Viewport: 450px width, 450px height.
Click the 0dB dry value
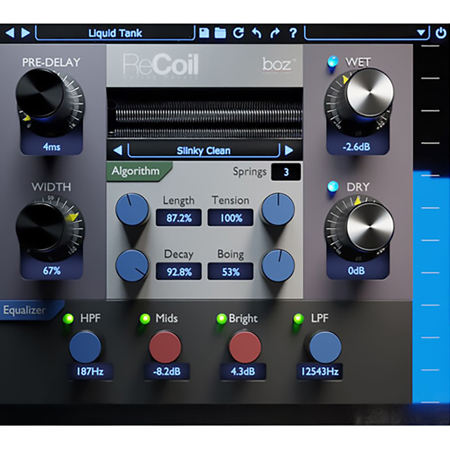[357, 271]
